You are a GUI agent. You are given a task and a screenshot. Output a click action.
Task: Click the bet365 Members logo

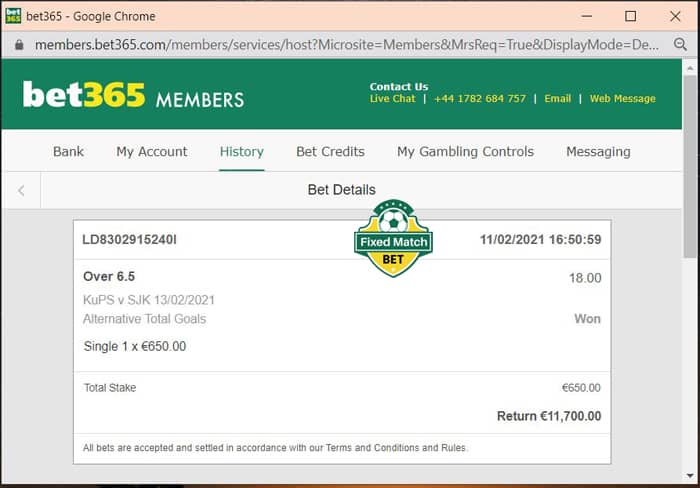pyautogui.click(x=133, y=95)
